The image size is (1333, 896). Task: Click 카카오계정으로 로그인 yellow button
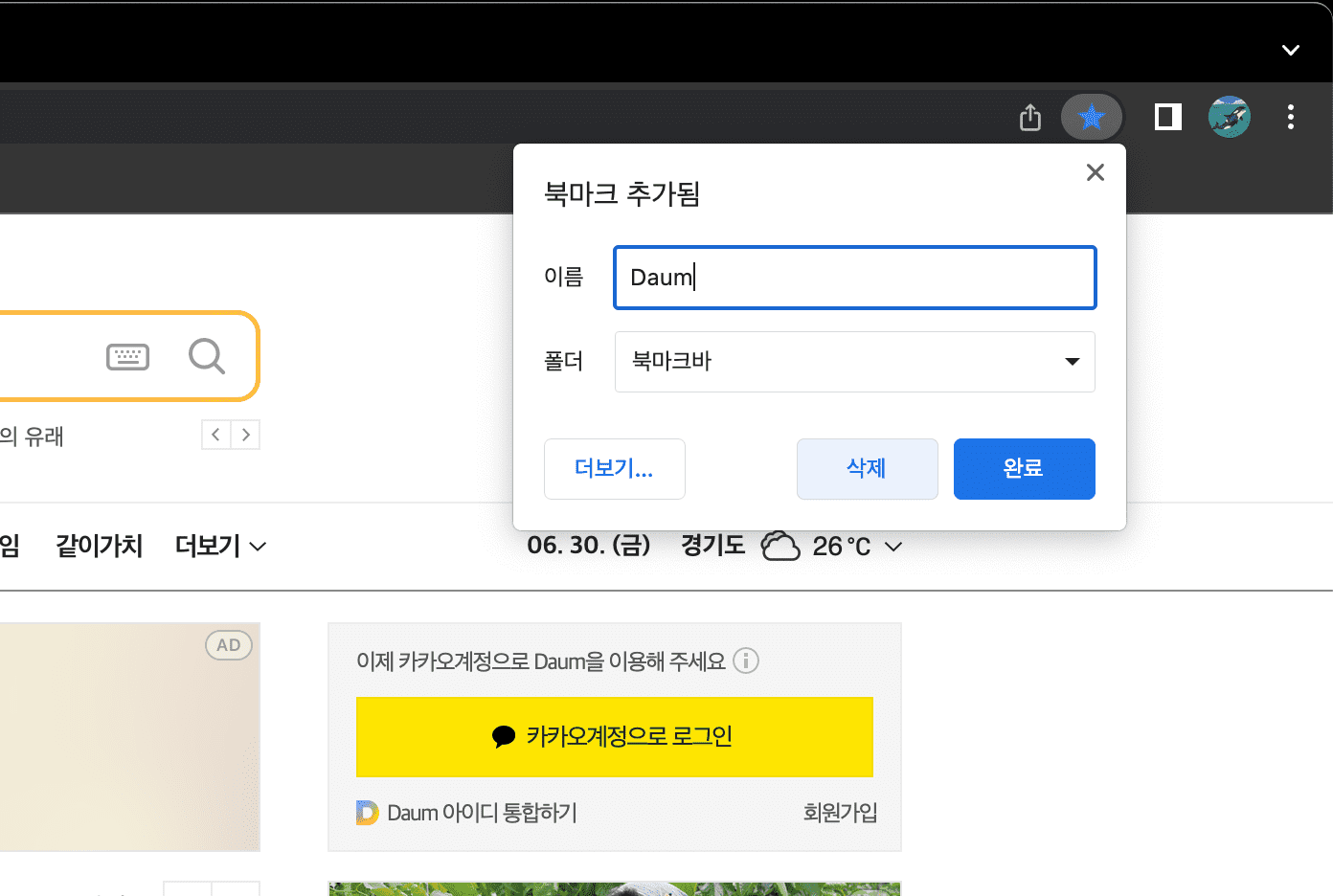point(614,736)
